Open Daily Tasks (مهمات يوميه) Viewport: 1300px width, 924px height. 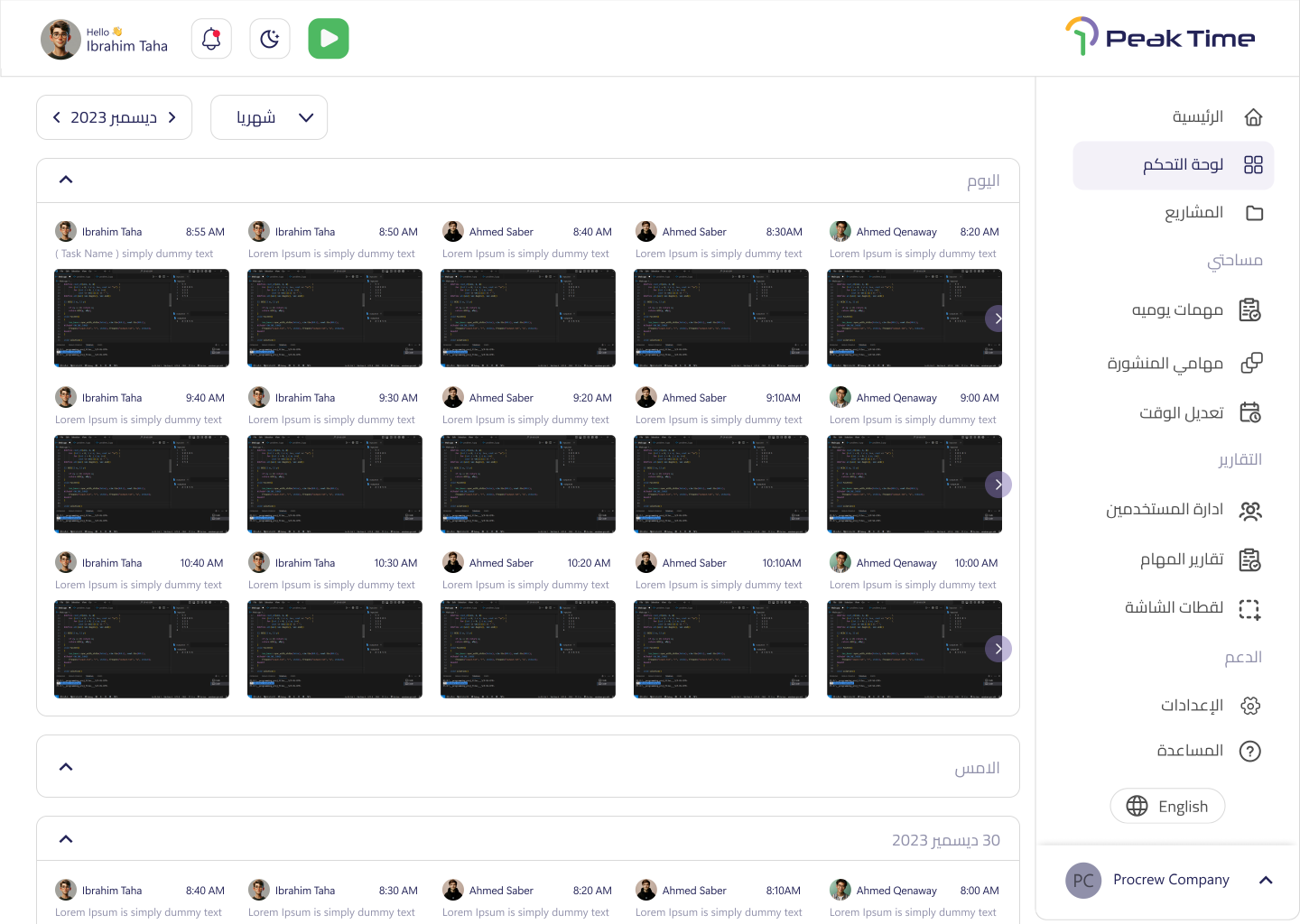pos(1196,310)
